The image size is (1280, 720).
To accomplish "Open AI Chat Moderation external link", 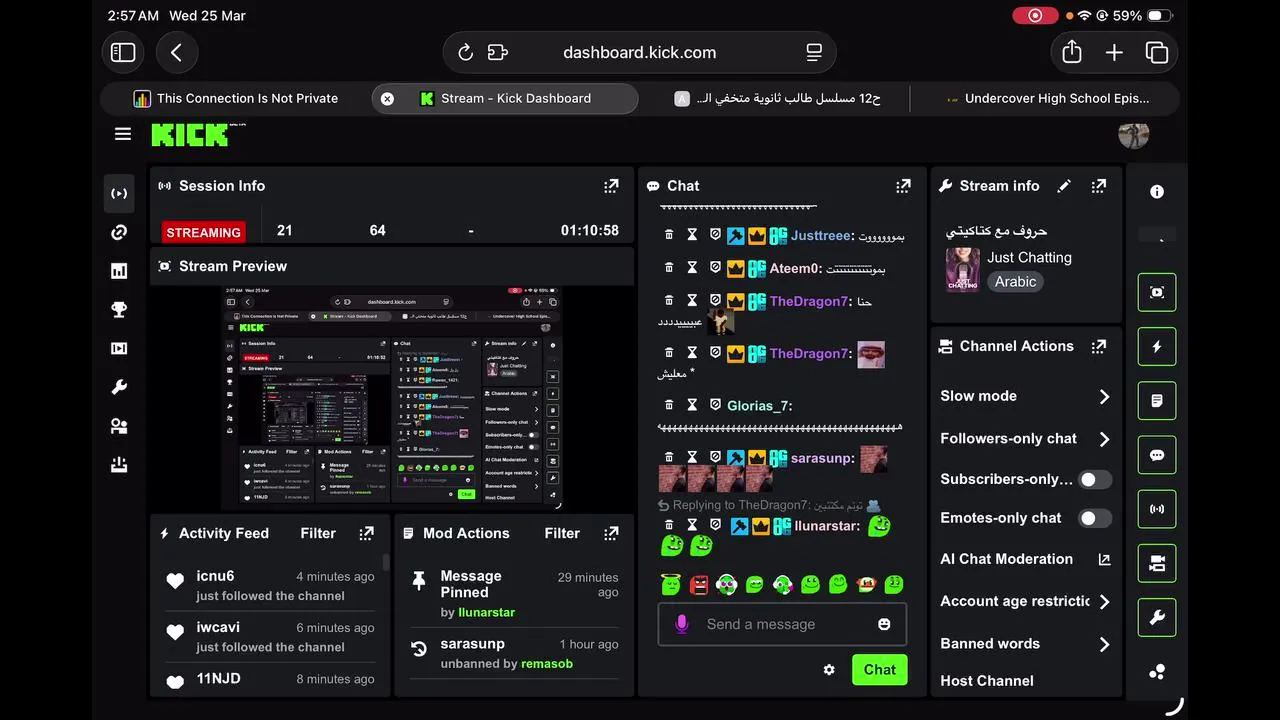I will [x=1104, y=560].
